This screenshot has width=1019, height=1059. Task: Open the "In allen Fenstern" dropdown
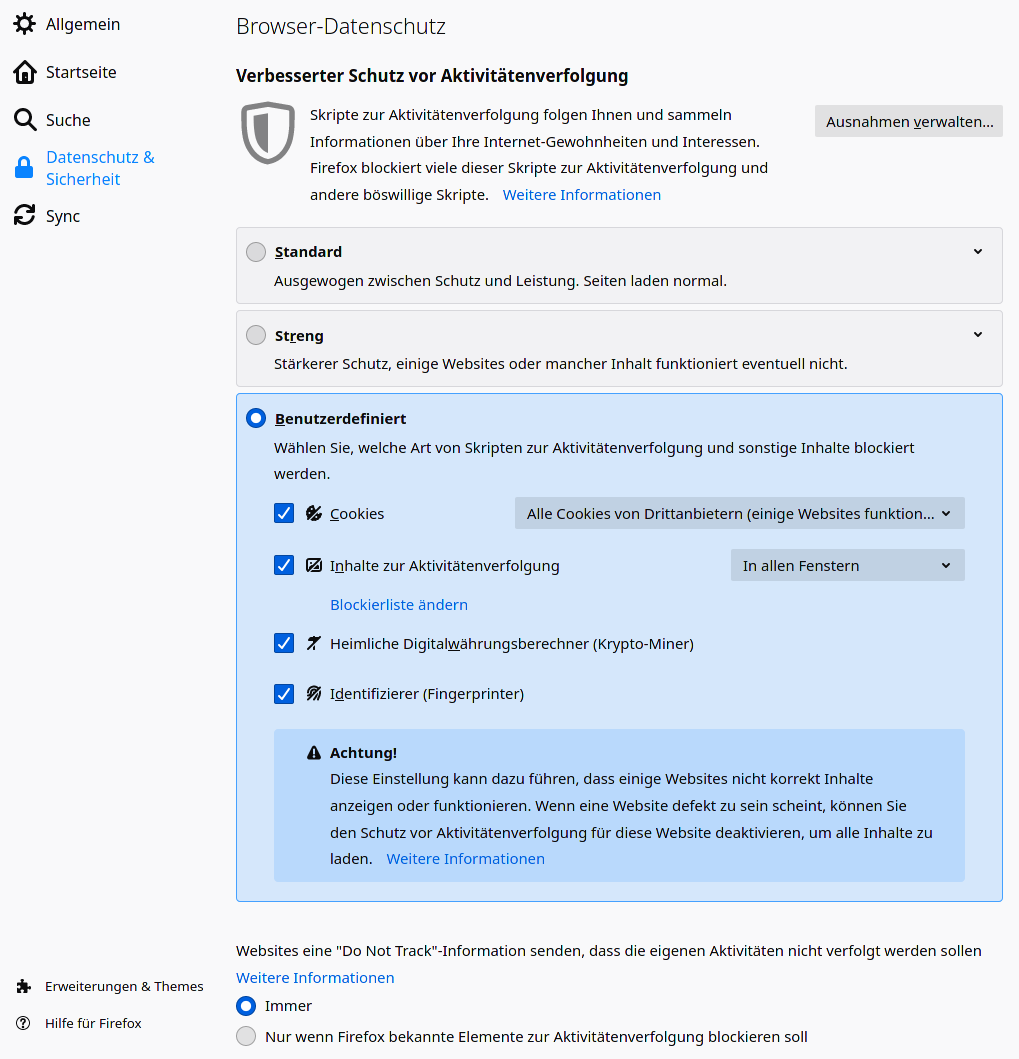coord(847,566)
